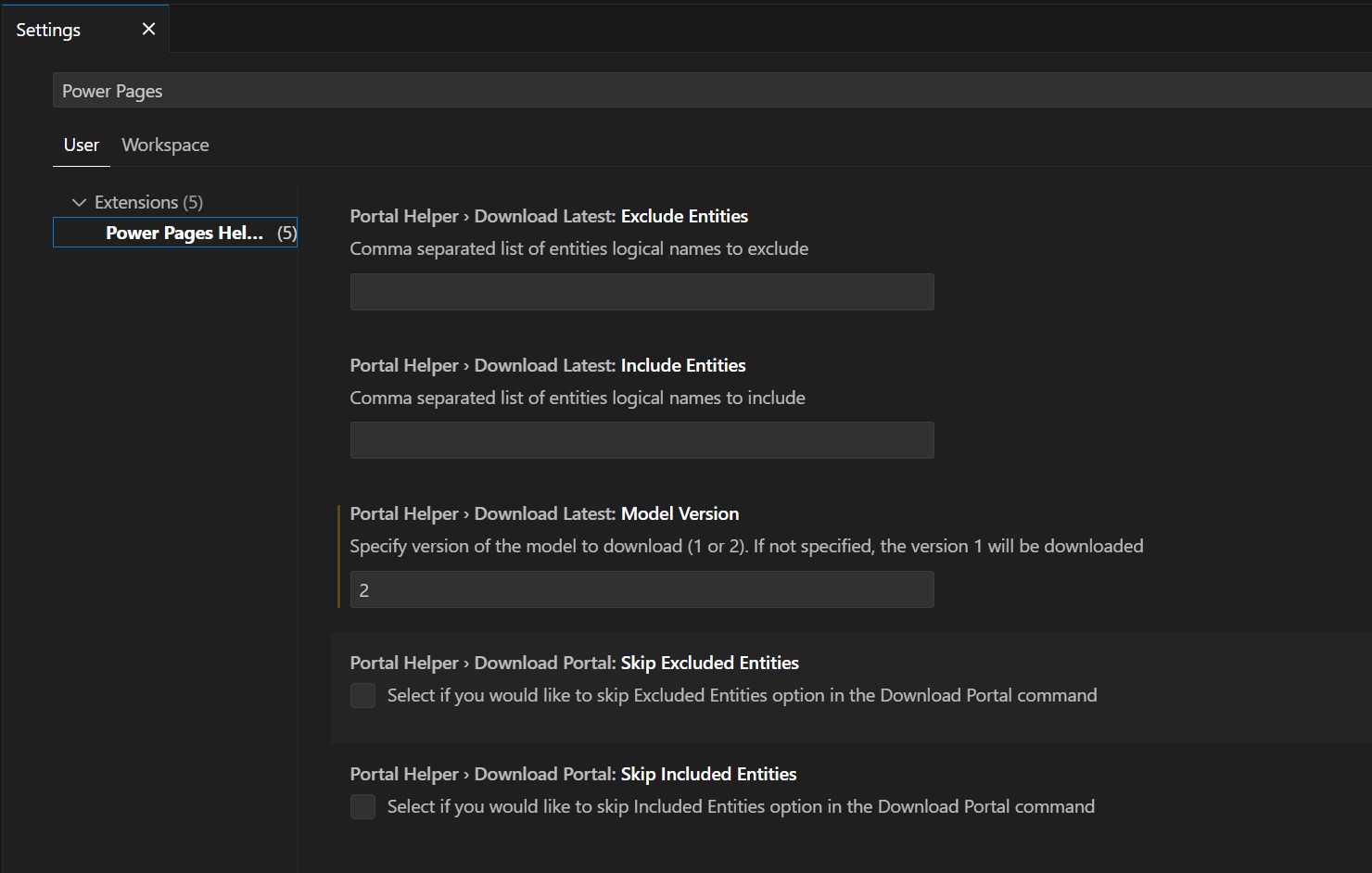Click the Download Latest: Exclude Entities heading
Image resolution: width=1372 pixels, height=873 pixels.
coord(549,216)
